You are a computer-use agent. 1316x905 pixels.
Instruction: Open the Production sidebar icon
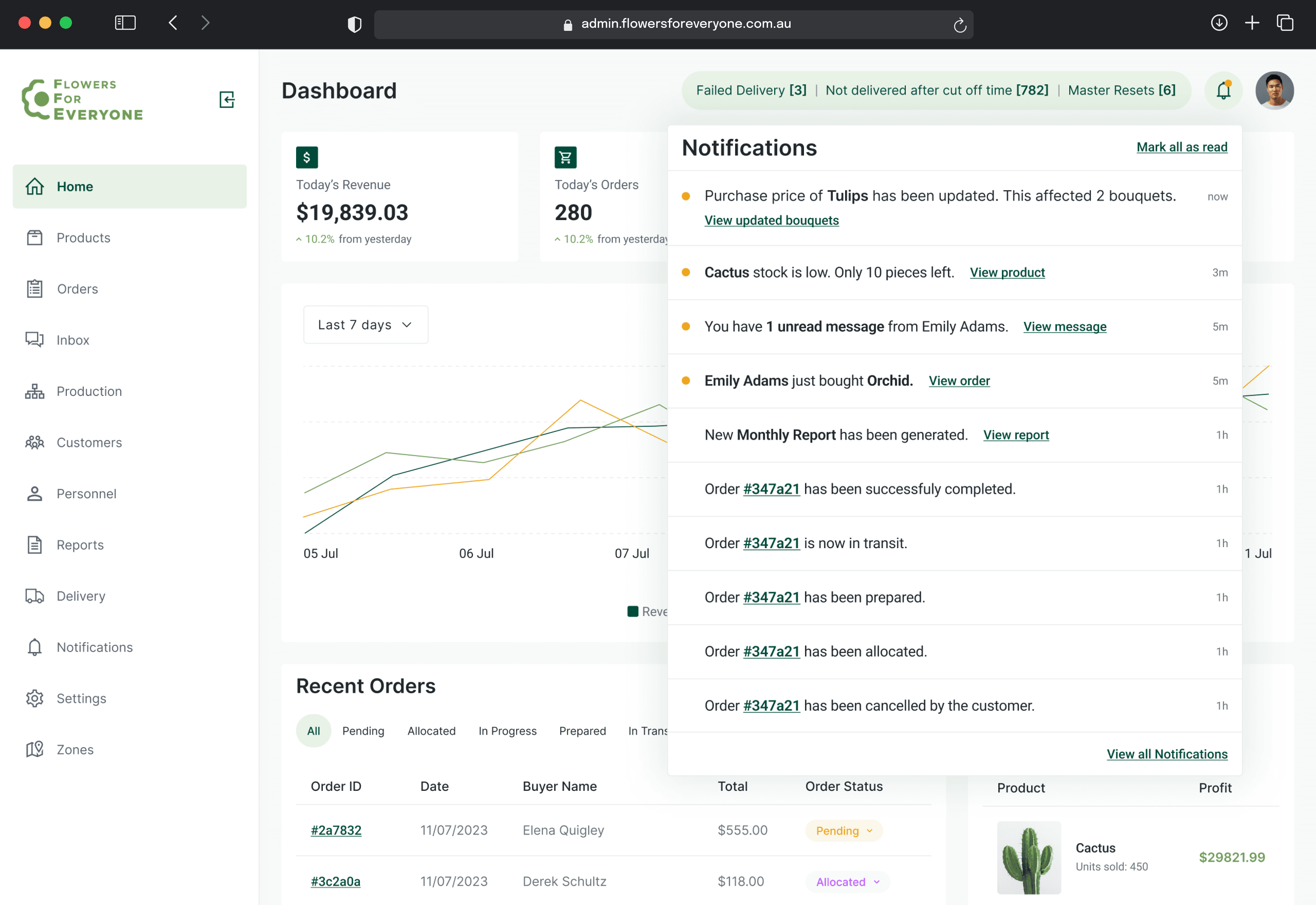(35, 391)
